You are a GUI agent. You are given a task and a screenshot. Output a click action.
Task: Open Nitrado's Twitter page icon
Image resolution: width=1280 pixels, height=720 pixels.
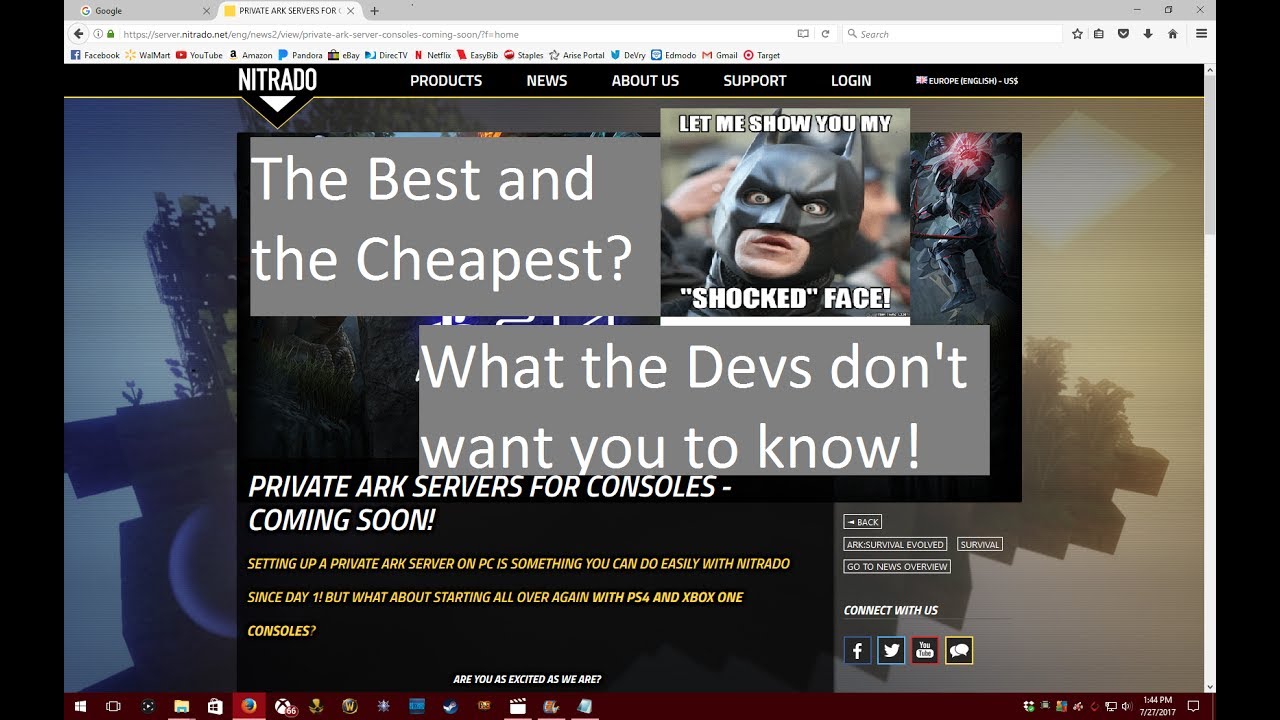coord(891,651)
